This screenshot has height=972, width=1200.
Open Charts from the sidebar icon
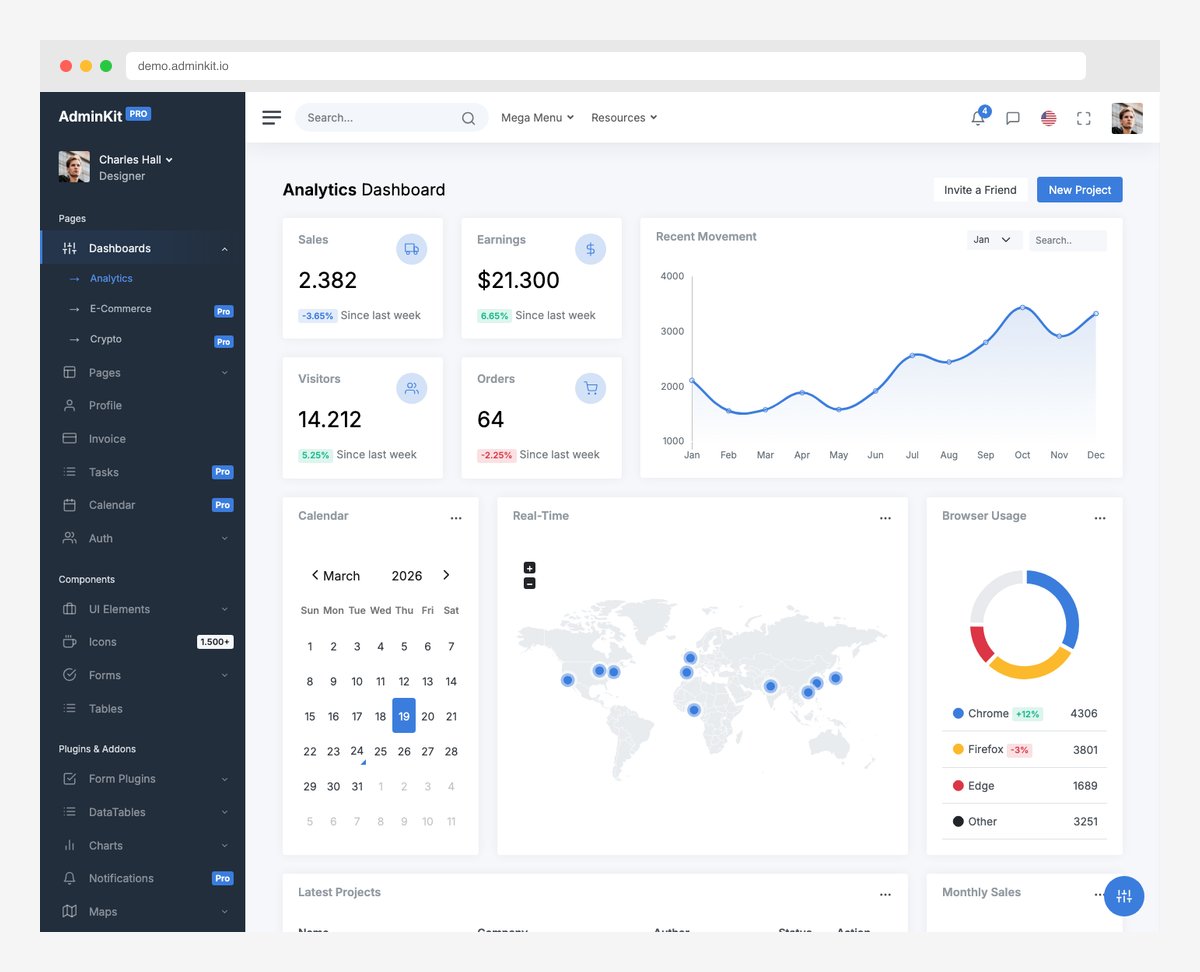point(70,845)
